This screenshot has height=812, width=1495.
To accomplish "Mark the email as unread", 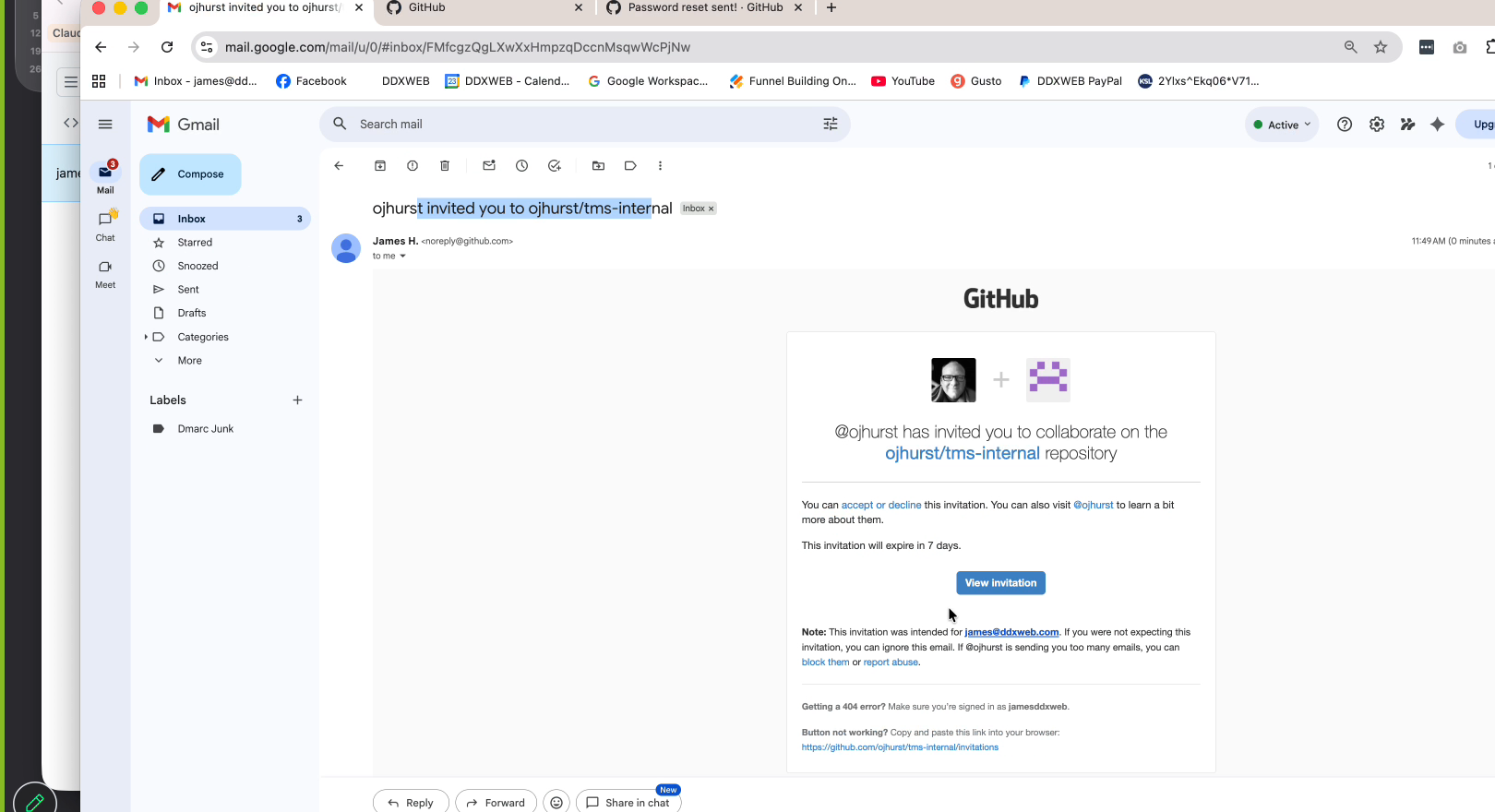I will [x=489, y=166].
